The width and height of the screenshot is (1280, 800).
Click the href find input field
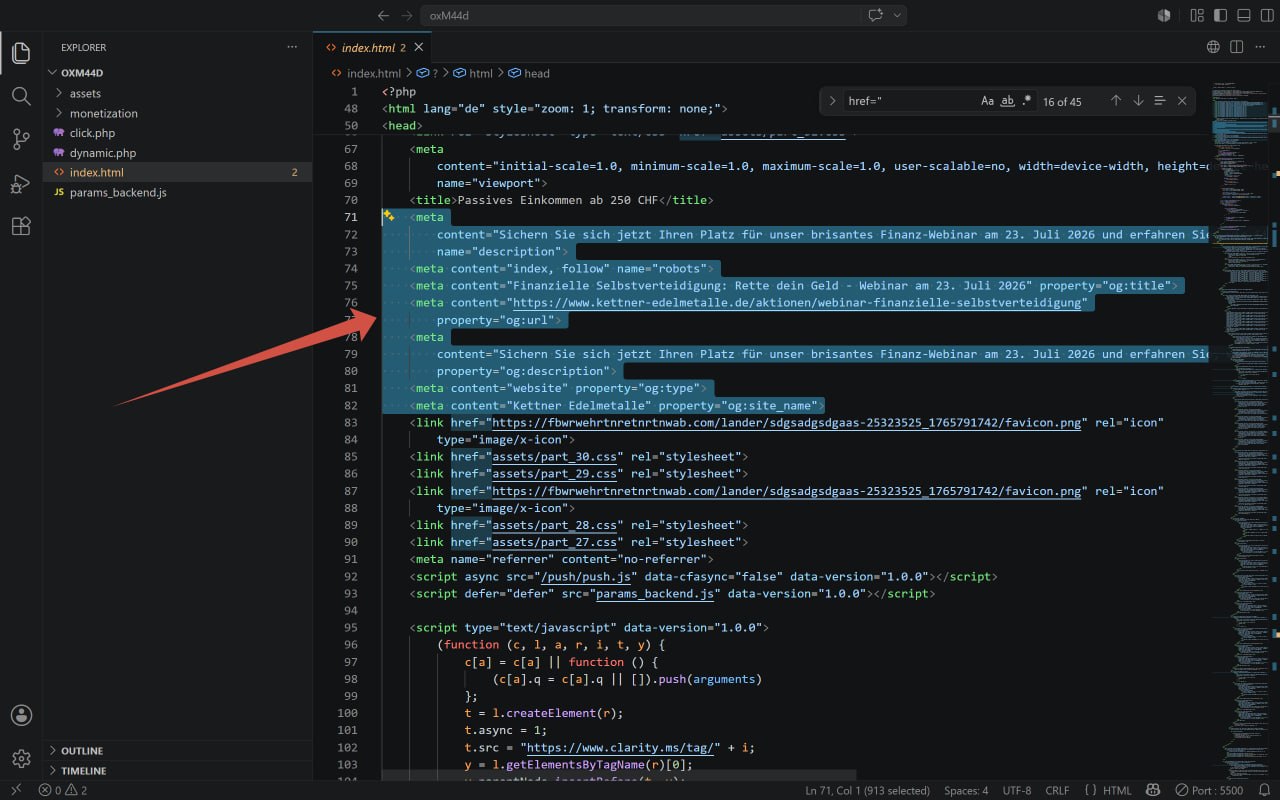pos(910,101)
